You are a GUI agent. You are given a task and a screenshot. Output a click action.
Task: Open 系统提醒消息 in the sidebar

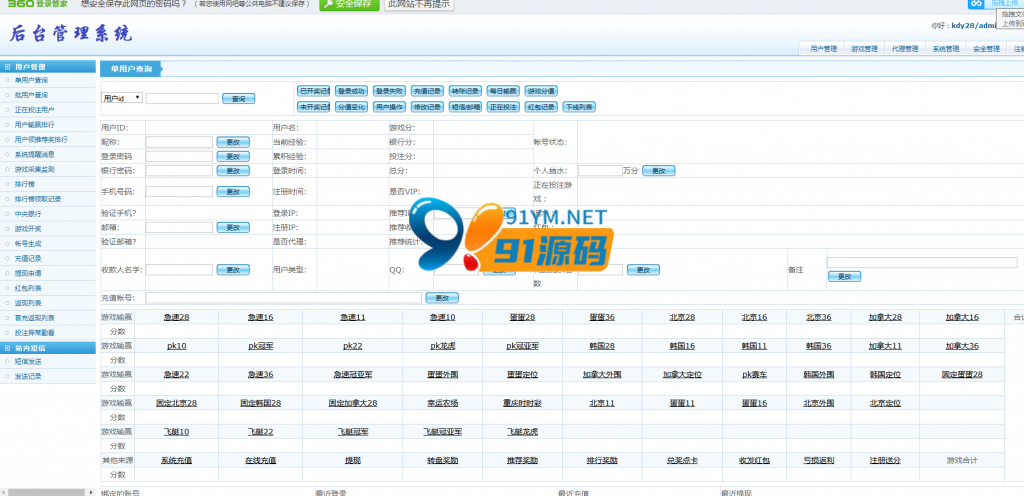(x=35, y=155)
